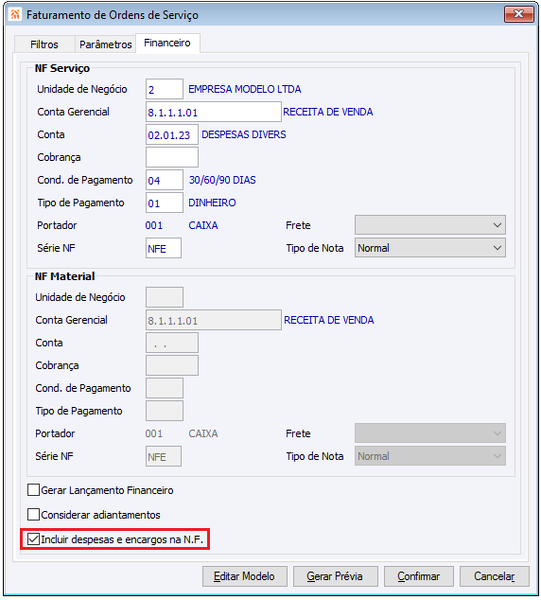Click NF Material Portador value 001
541x600 pixels.
point(154,433)
